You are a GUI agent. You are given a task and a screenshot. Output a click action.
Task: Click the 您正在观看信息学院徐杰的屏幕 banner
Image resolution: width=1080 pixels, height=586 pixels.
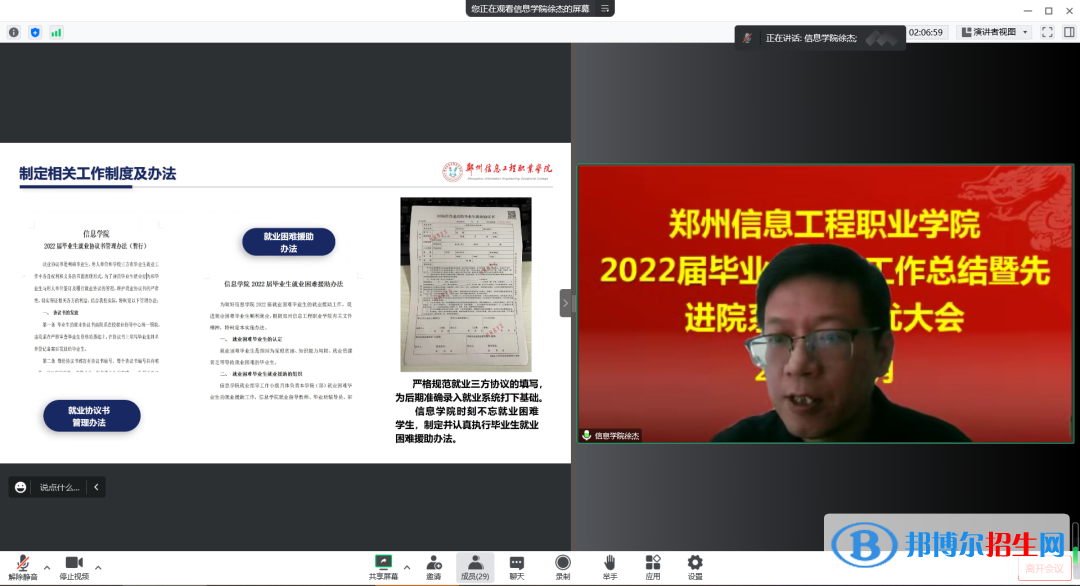pos(530,8)
